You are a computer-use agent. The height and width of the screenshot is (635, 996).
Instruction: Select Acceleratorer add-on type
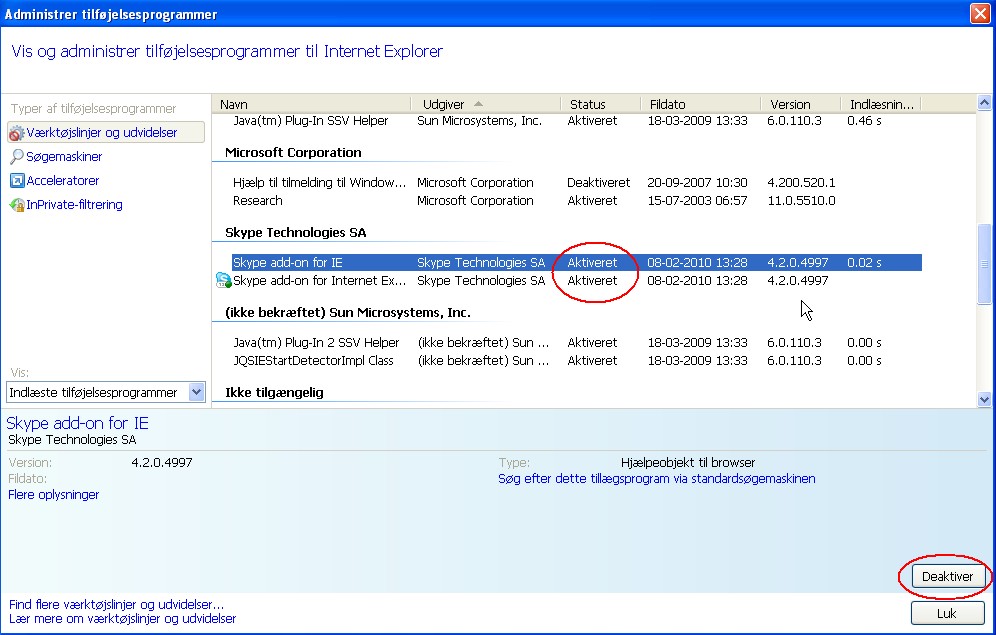click(62, 180)
